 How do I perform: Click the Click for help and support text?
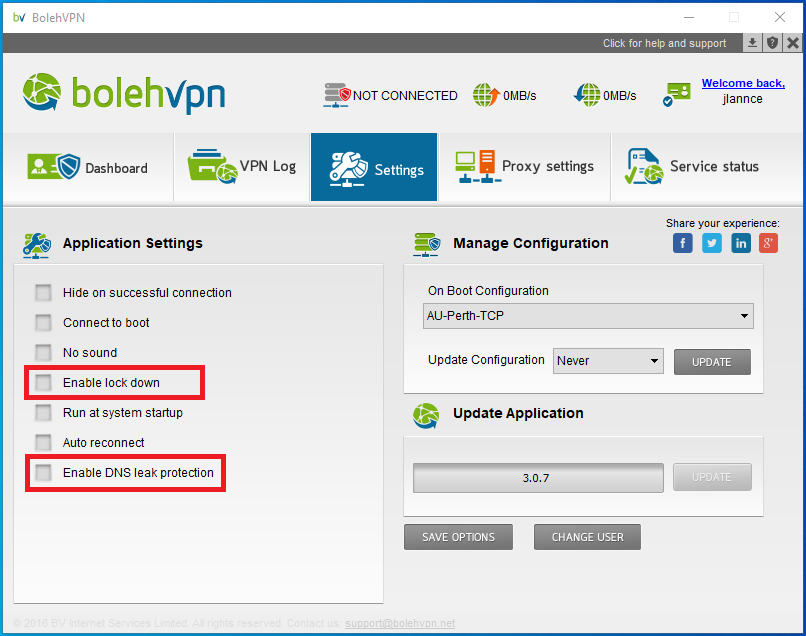point(664,43)
